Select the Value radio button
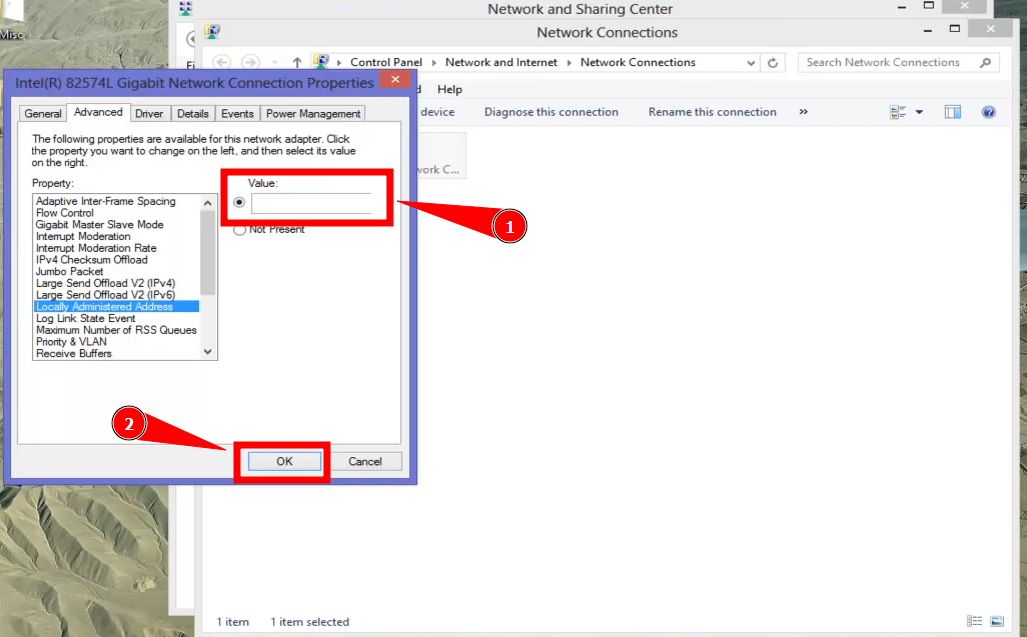This screenshot has height=637, width=1027. pyautogui.click(x=239, y=202)
